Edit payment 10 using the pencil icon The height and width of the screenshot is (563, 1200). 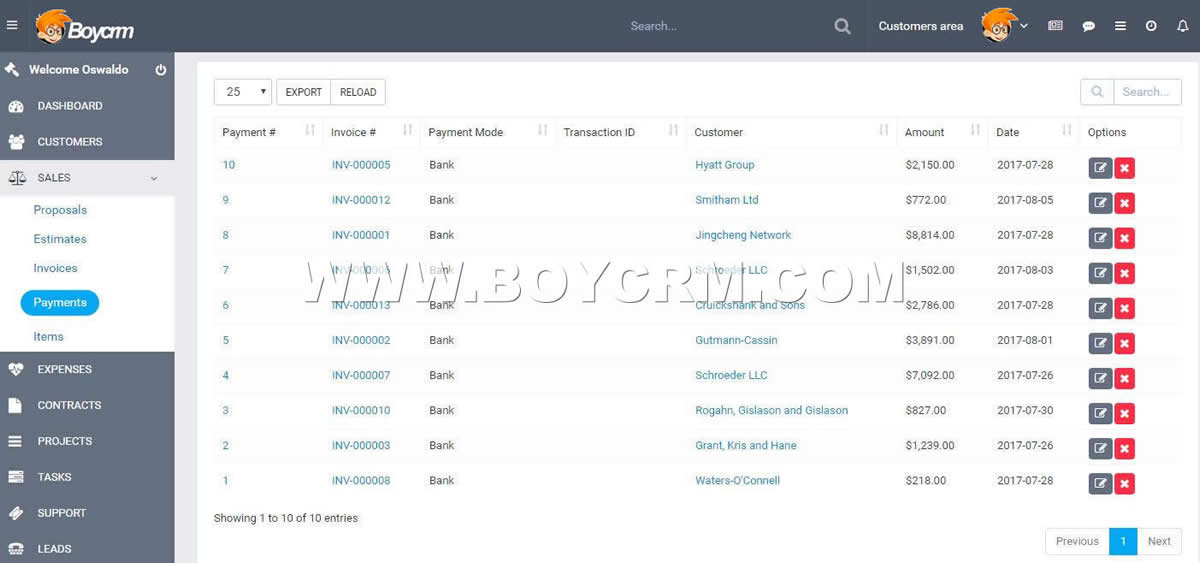pyautogui.click(x=1100, y=167)
